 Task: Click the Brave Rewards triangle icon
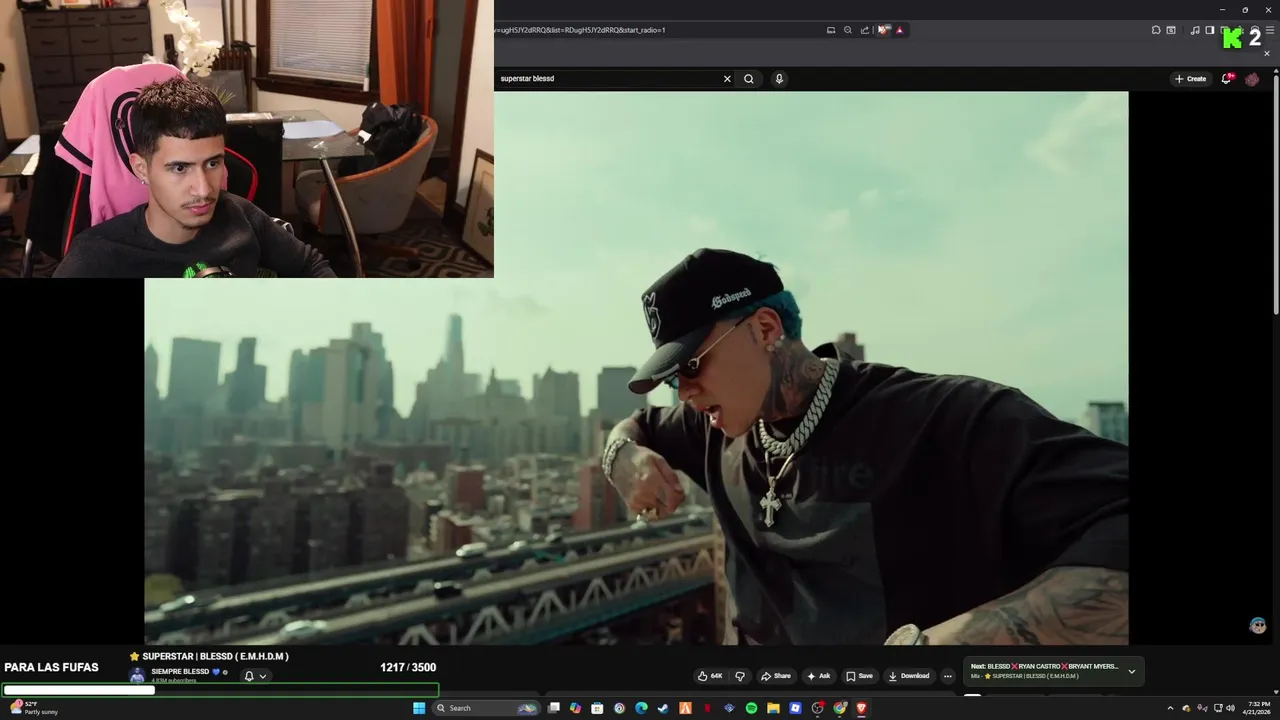point(900,30)
